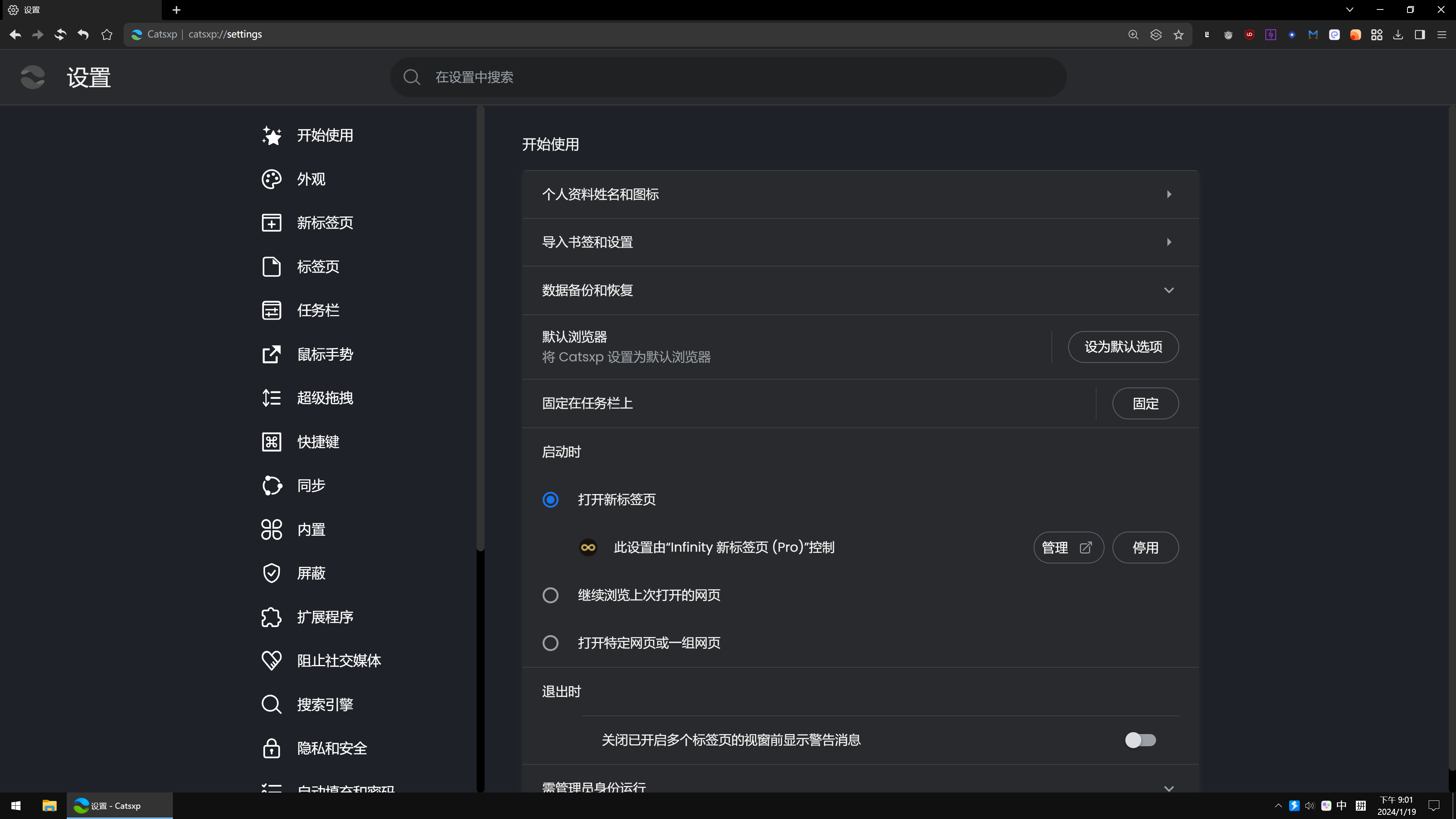The image size is (1456, 819).
Task: Open File Explorer from the taskbar
Action: pos(49,805)
